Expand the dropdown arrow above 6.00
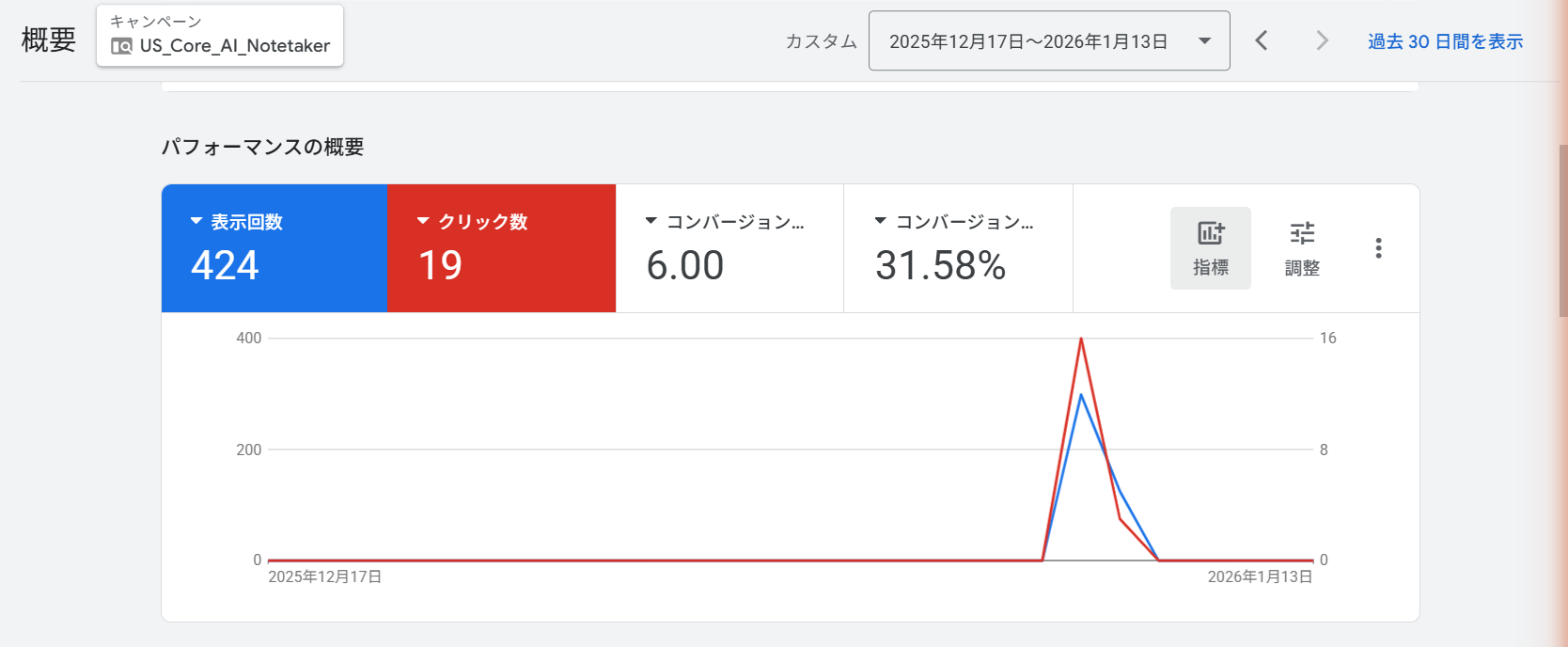Screen dimensions: 1568x647 tap(651, 221)
